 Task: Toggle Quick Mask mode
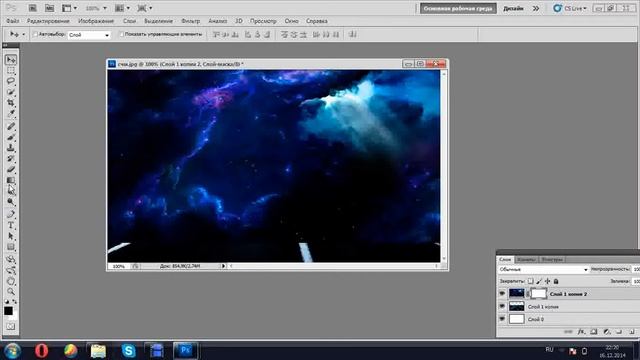point(11,327)
